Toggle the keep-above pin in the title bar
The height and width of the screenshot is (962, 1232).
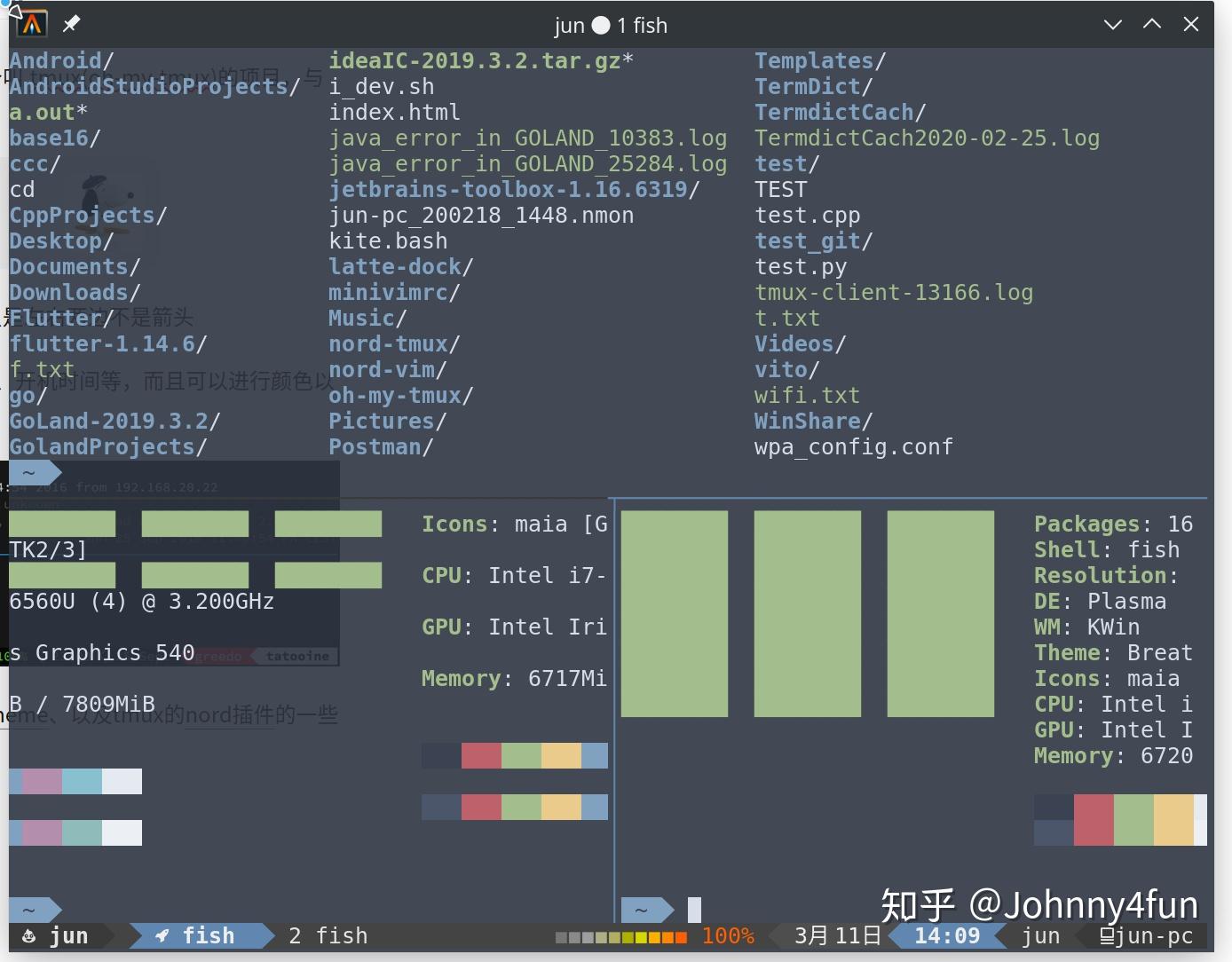[70, 24]
